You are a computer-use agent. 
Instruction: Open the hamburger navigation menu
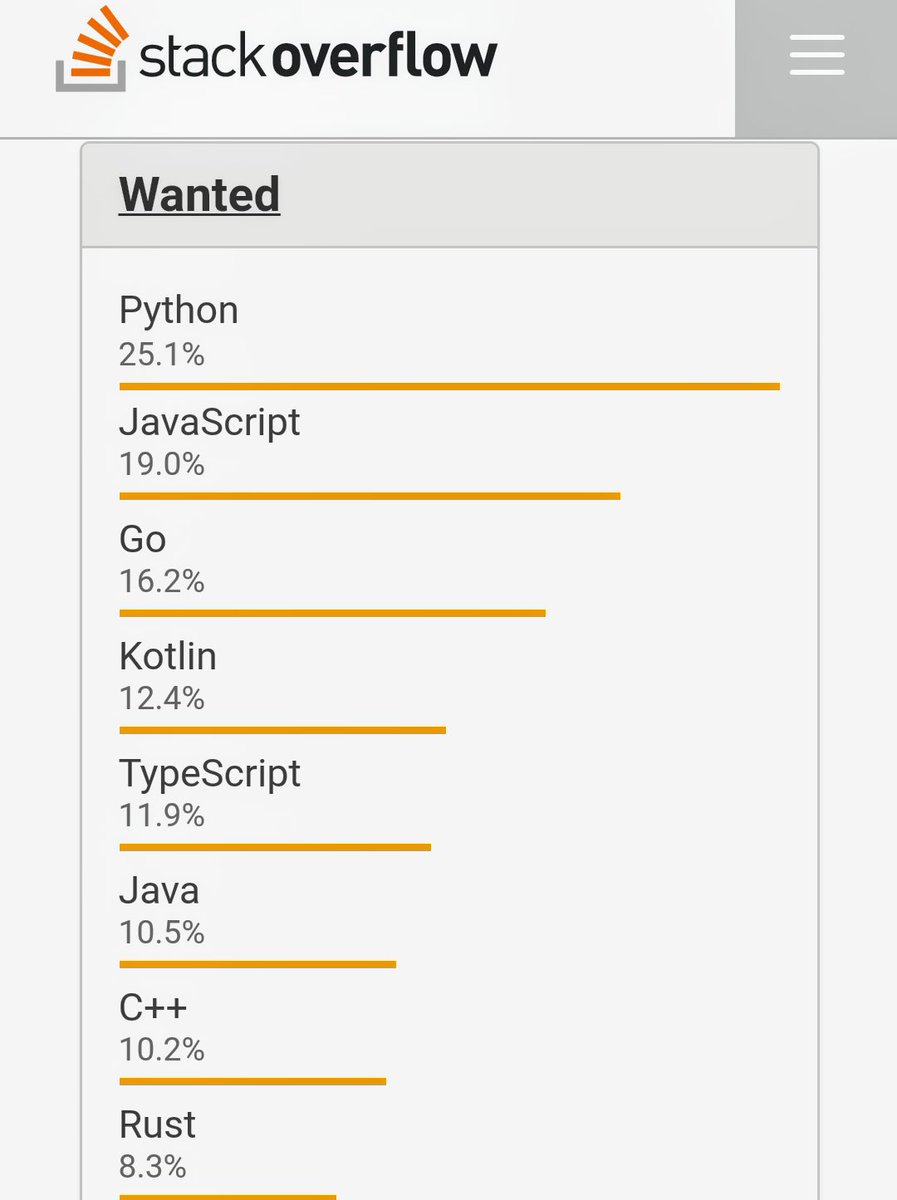coord(816,57)
